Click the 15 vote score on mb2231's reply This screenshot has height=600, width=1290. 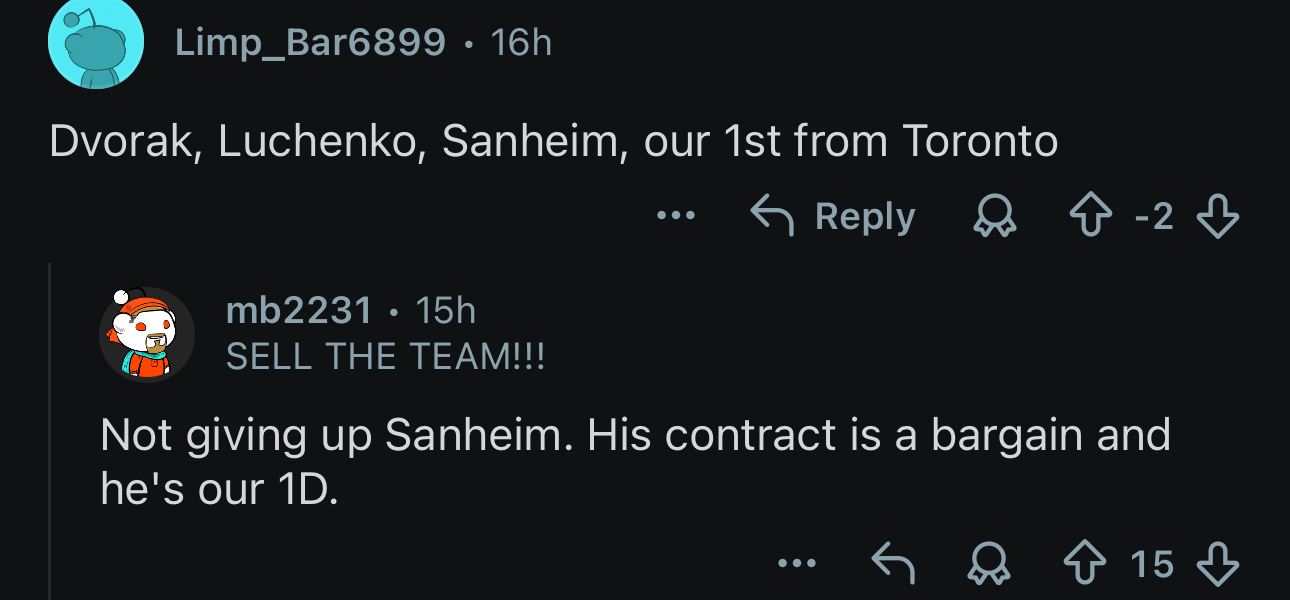[1152, 564]
